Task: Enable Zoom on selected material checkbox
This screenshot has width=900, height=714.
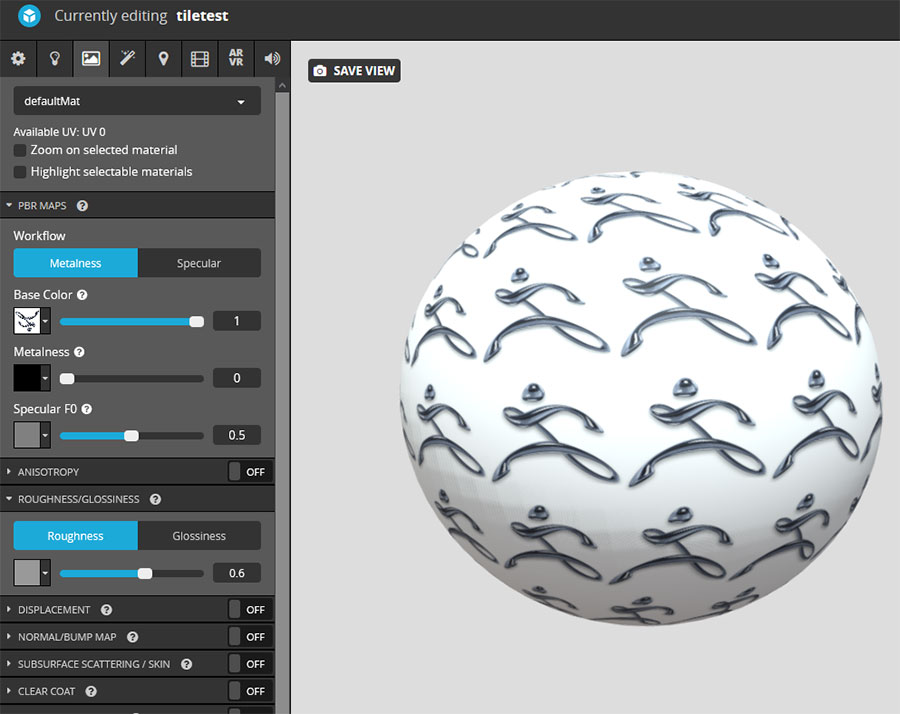Action: click(x=20, y=150)
